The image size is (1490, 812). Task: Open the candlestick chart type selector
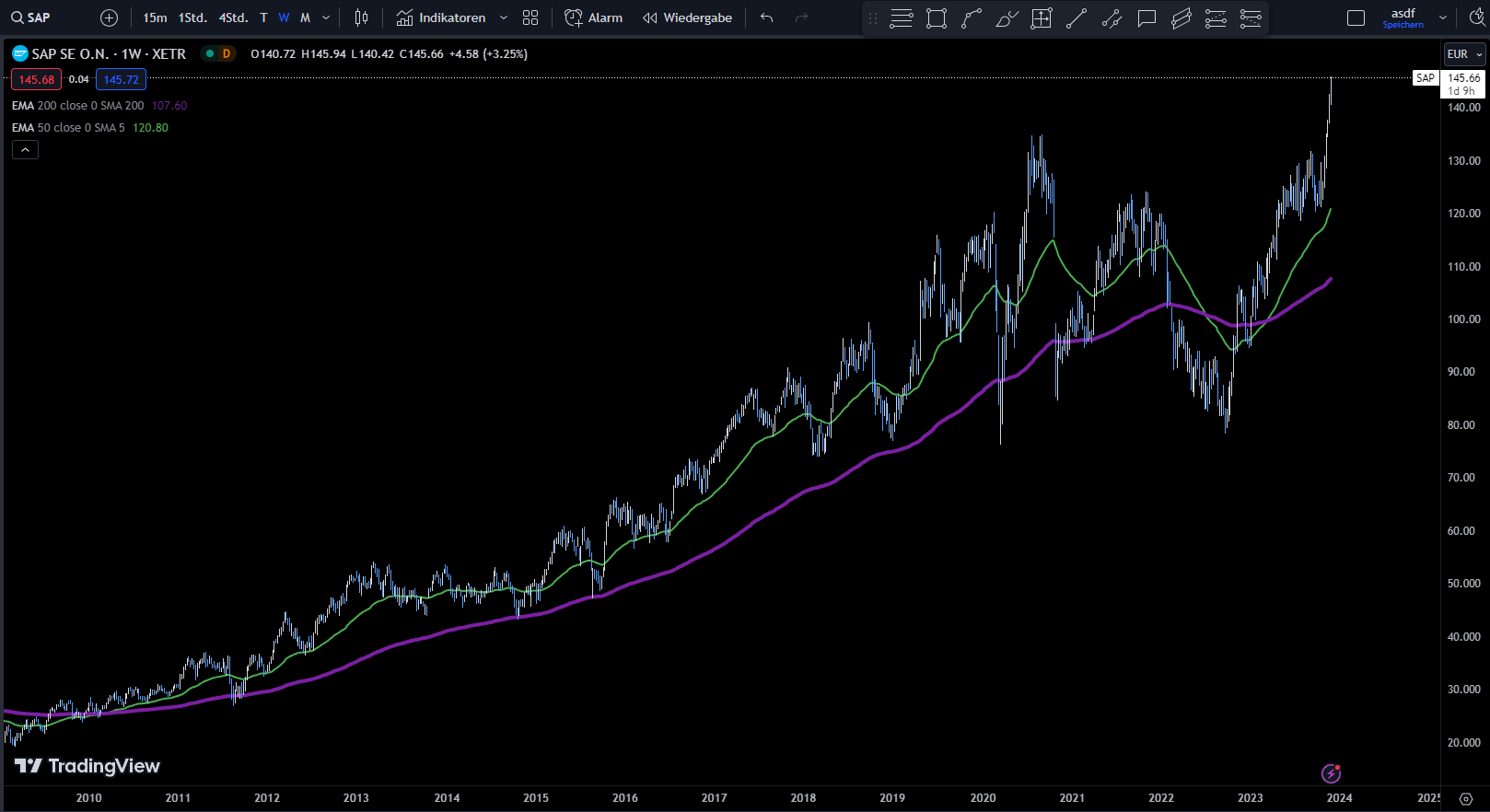(x=361, y=17)
